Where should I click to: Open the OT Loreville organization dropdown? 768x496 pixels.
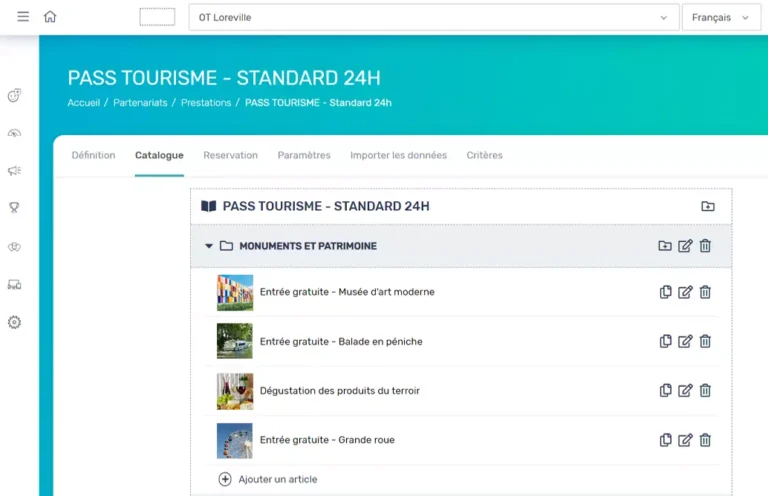click(434, 18)
